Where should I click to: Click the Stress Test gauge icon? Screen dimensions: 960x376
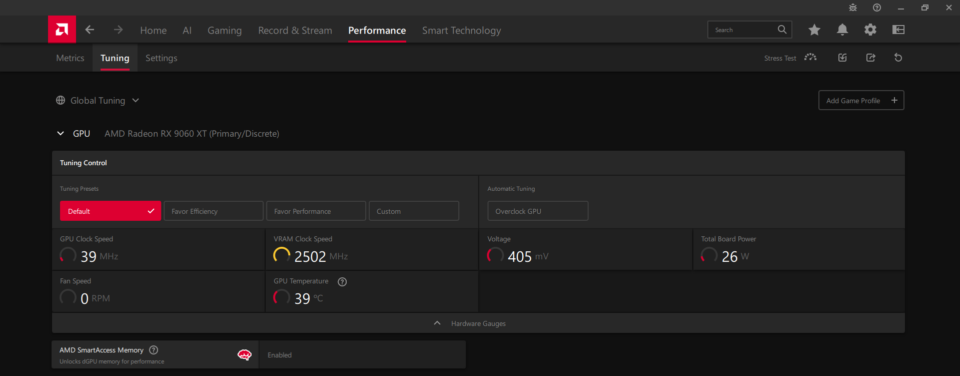[811, 58]
